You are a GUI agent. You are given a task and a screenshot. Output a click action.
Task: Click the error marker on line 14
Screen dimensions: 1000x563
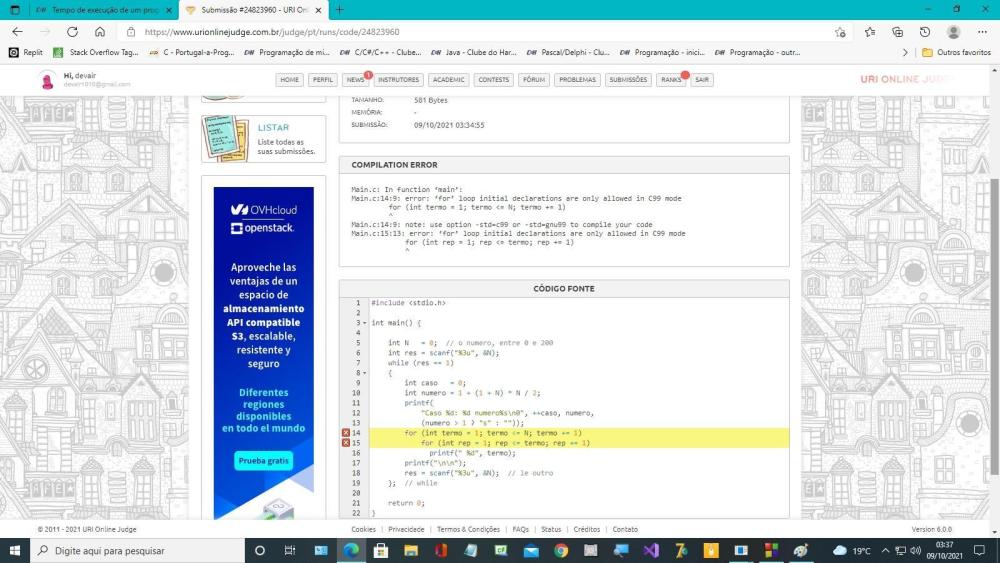346,432
